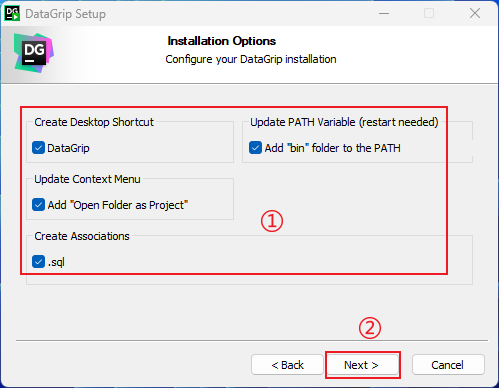Click the "Installation Options" heading
This screenshot has width=499, height=388.
[x=222, y=41]
